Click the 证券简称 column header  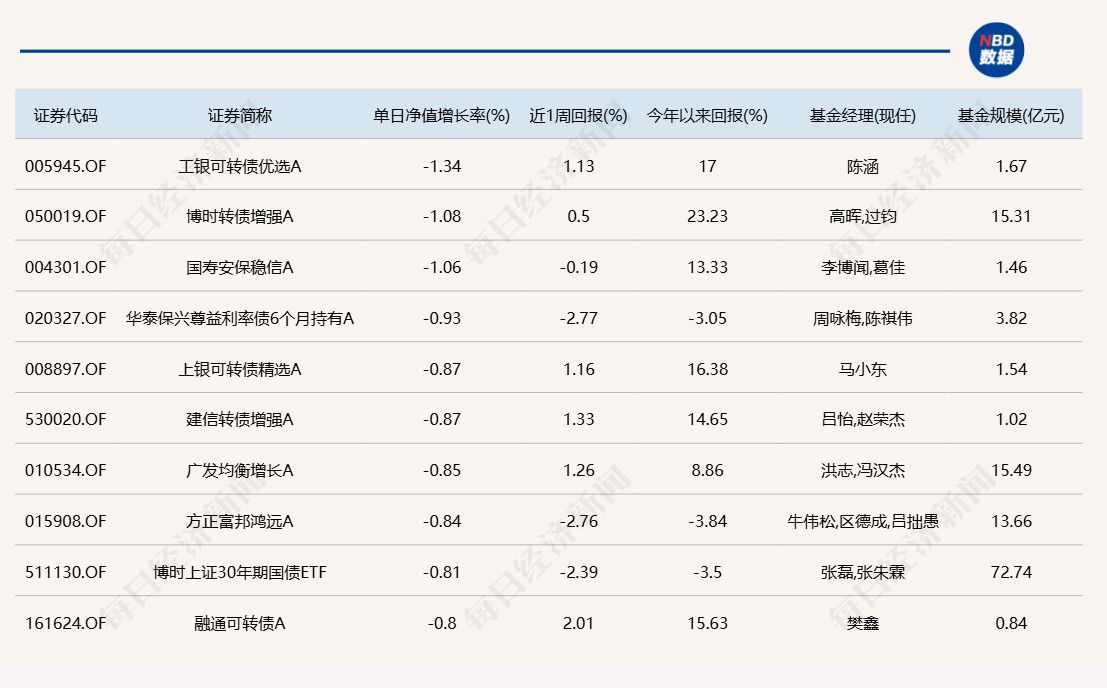240,115
